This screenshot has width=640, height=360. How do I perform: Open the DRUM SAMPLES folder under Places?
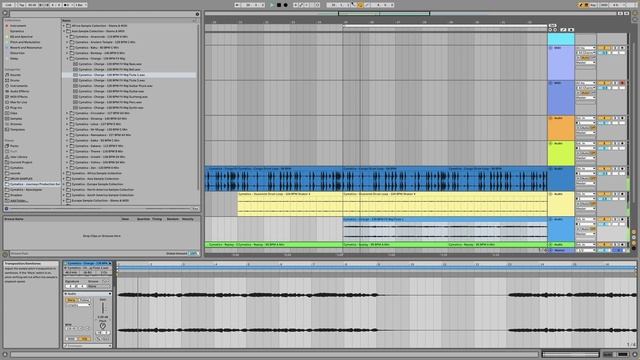[x=21, y=179]
